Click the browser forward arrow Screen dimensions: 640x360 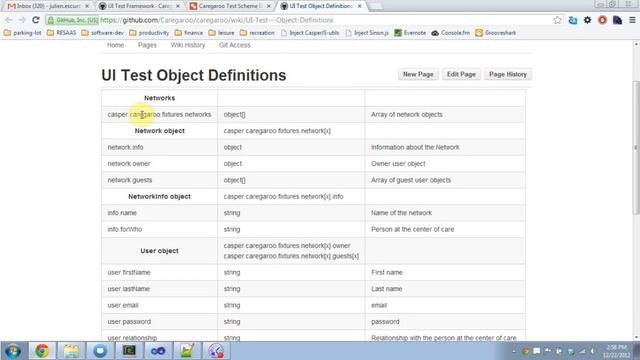tap(22, 20)
